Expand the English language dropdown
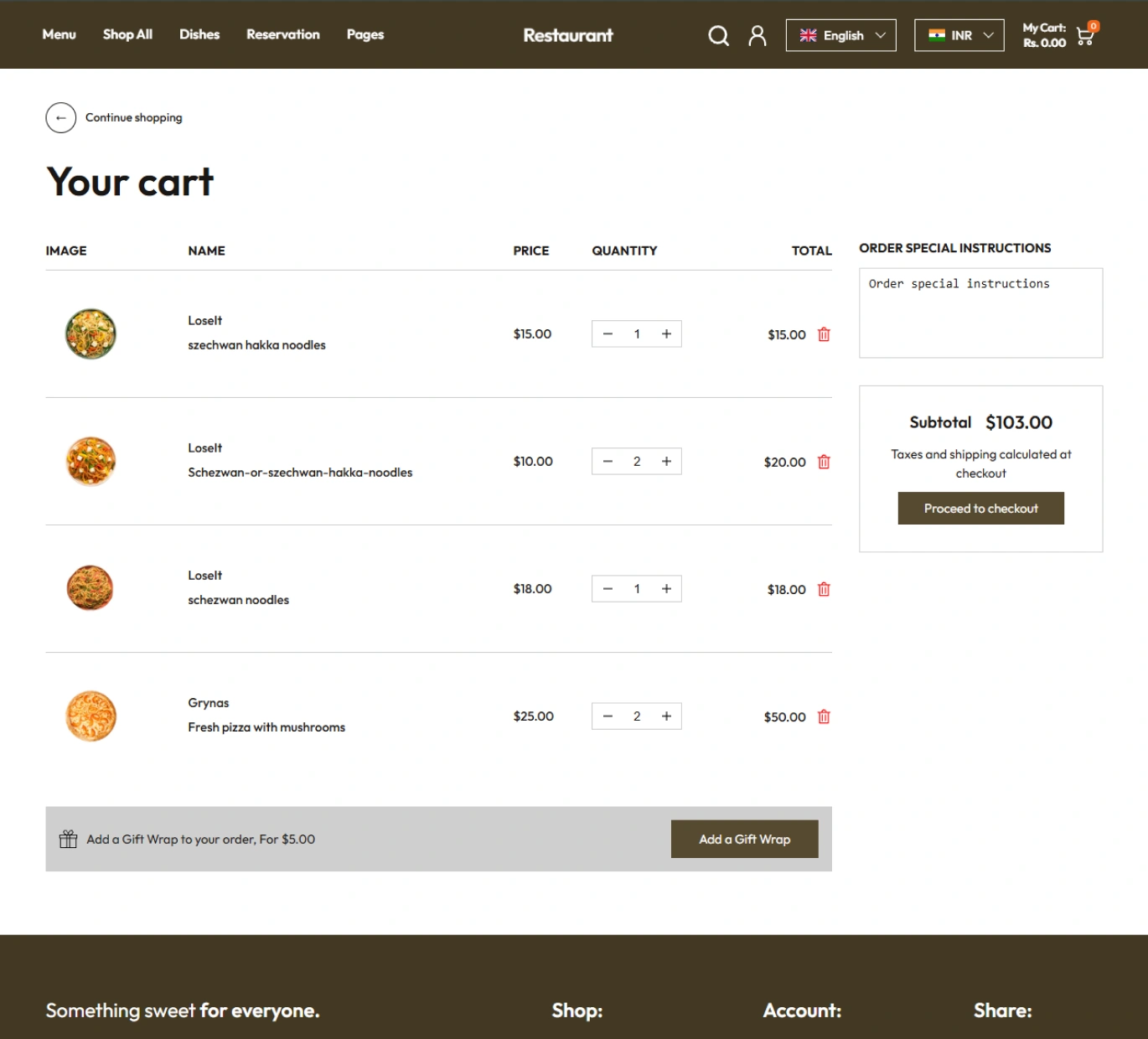1148x1039 pixels. click(x=840, y=35)
